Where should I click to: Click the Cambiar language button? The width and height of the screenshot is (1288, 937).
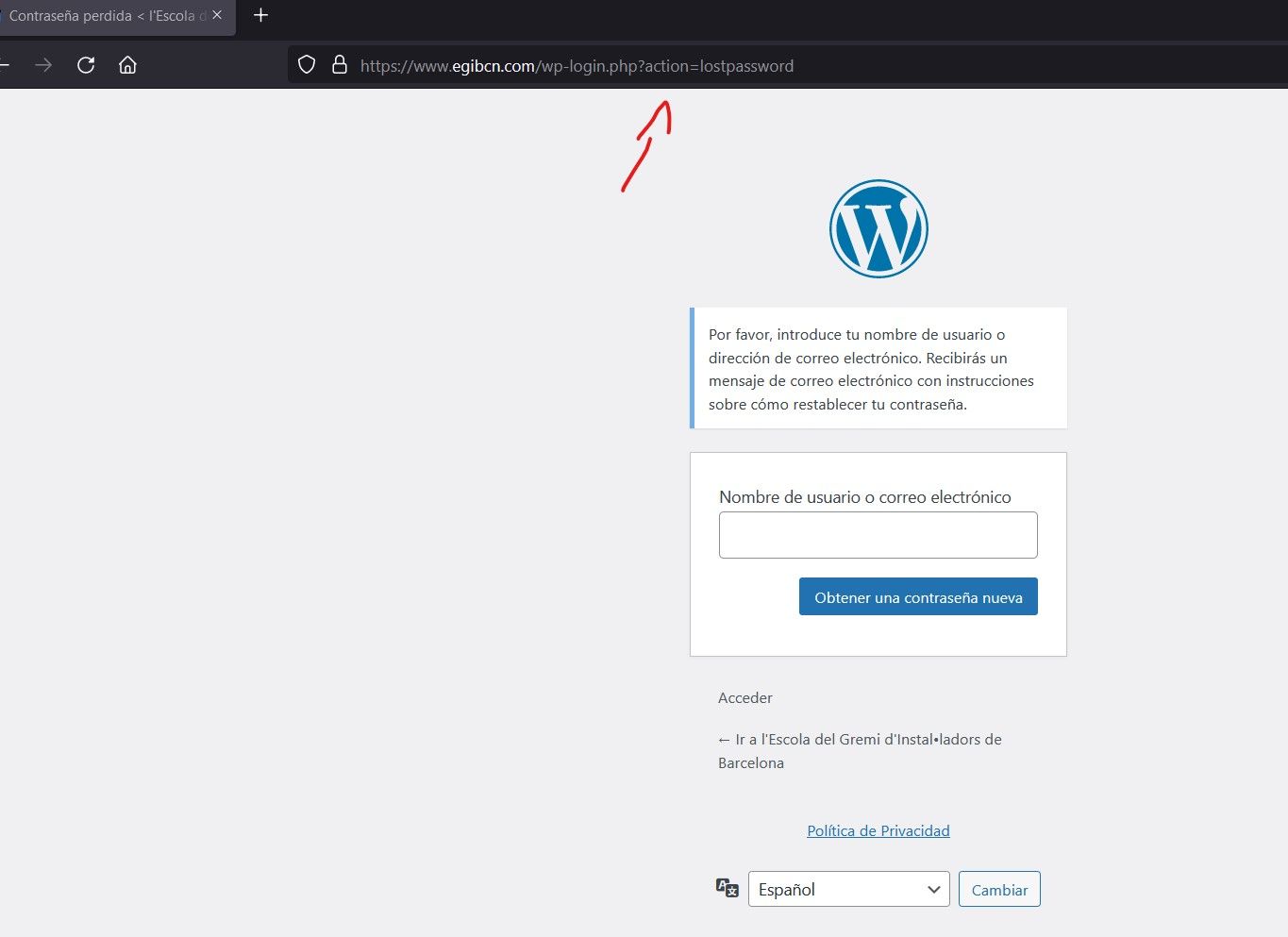tap(999, 889)
